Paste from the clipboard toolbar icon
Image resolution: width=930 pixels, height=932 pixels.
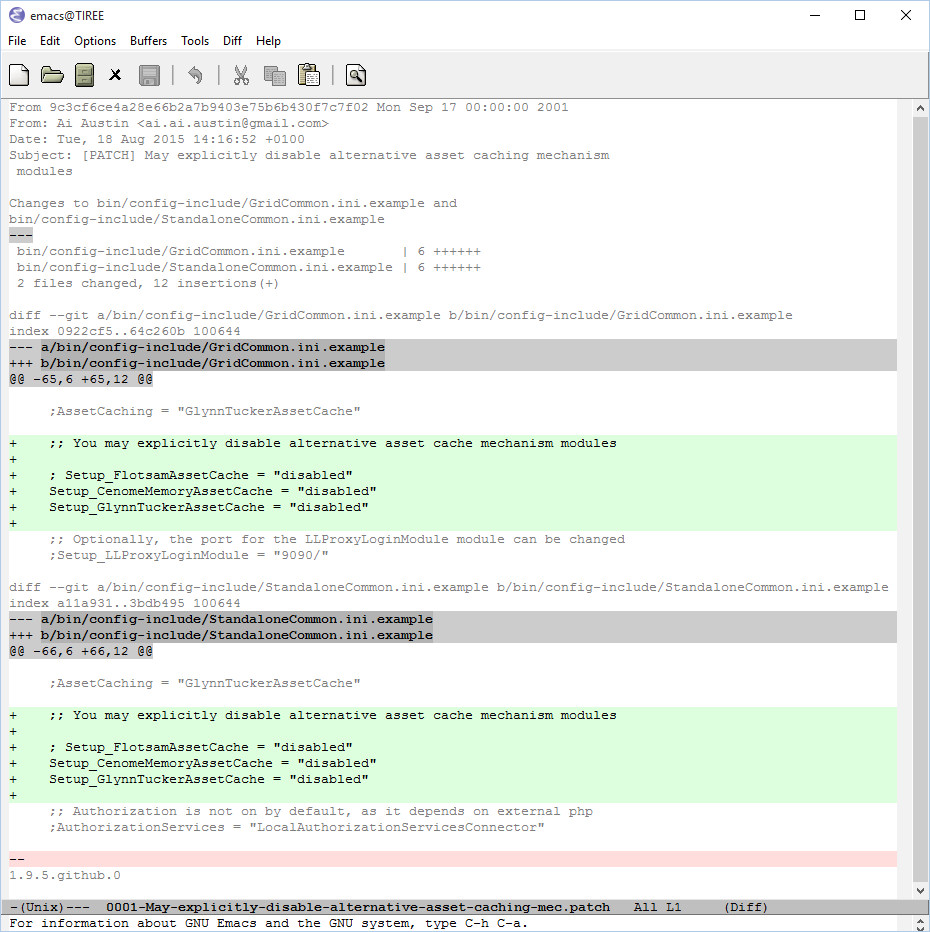309,75
